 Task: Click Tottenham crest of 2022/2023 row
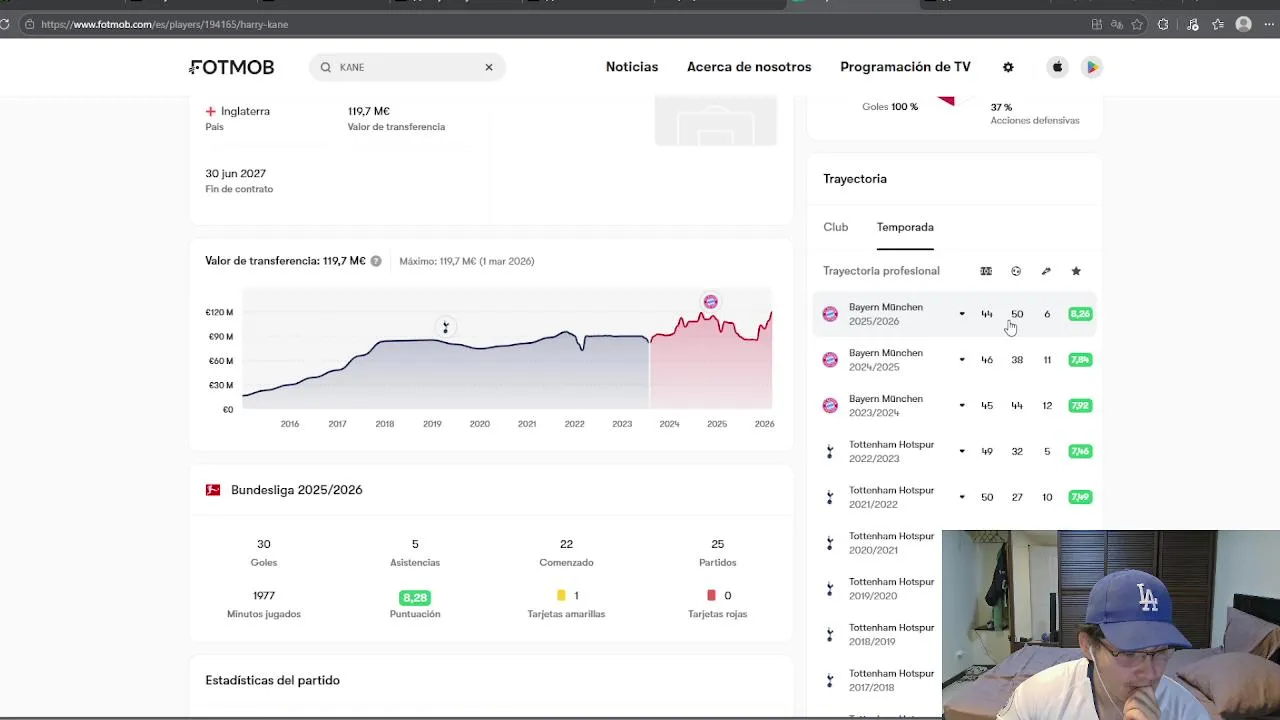[830, 451]
